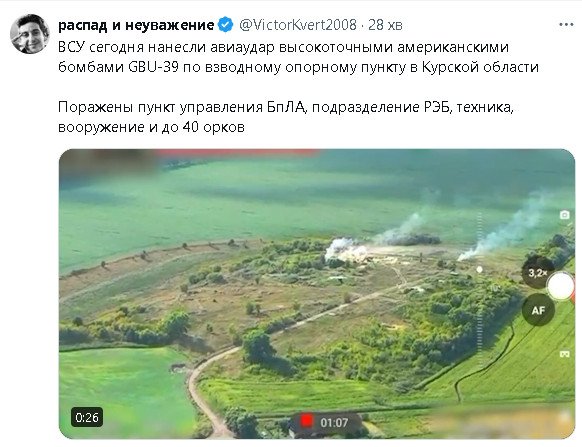Click the 0:26 video duration badge

click(87, 418)
